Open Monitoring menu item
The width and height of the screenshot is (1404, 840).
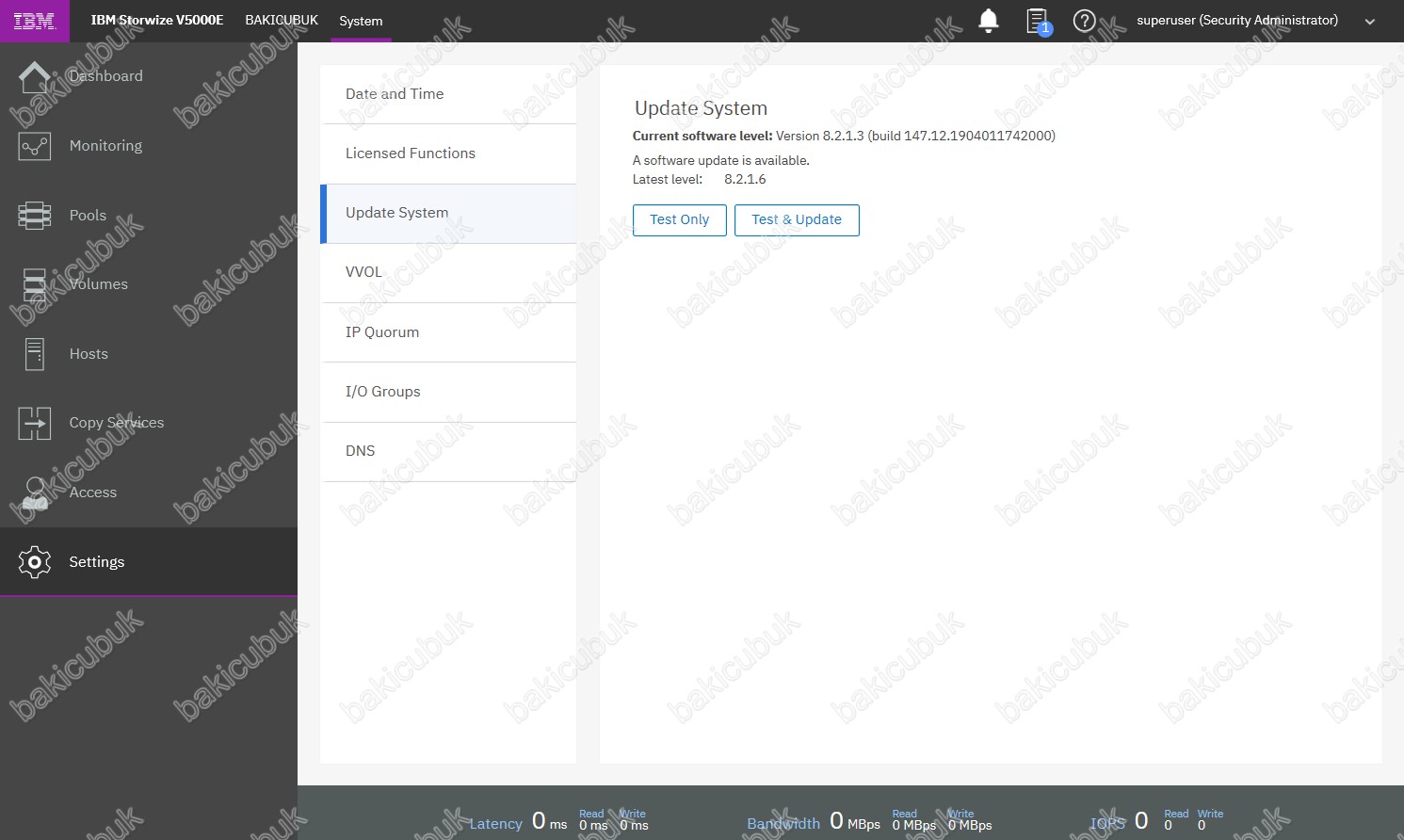[105, 146]
